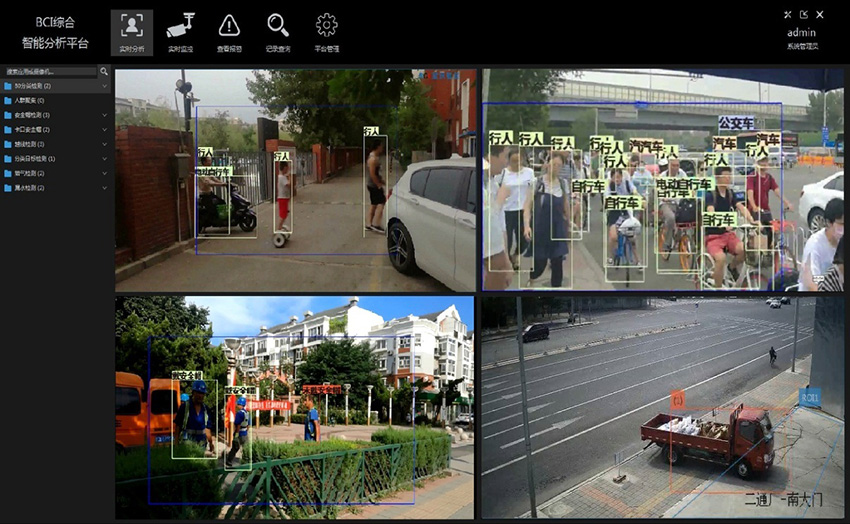Image resolution: width=850 pixels, height=524 pixels.
Task: Select the red truck road video feed
Action: click(x=662, y=407)
